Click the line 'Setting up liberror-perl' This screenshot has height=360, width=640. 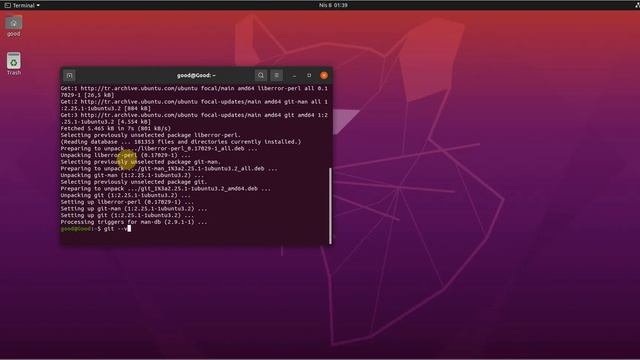point(127,202)
